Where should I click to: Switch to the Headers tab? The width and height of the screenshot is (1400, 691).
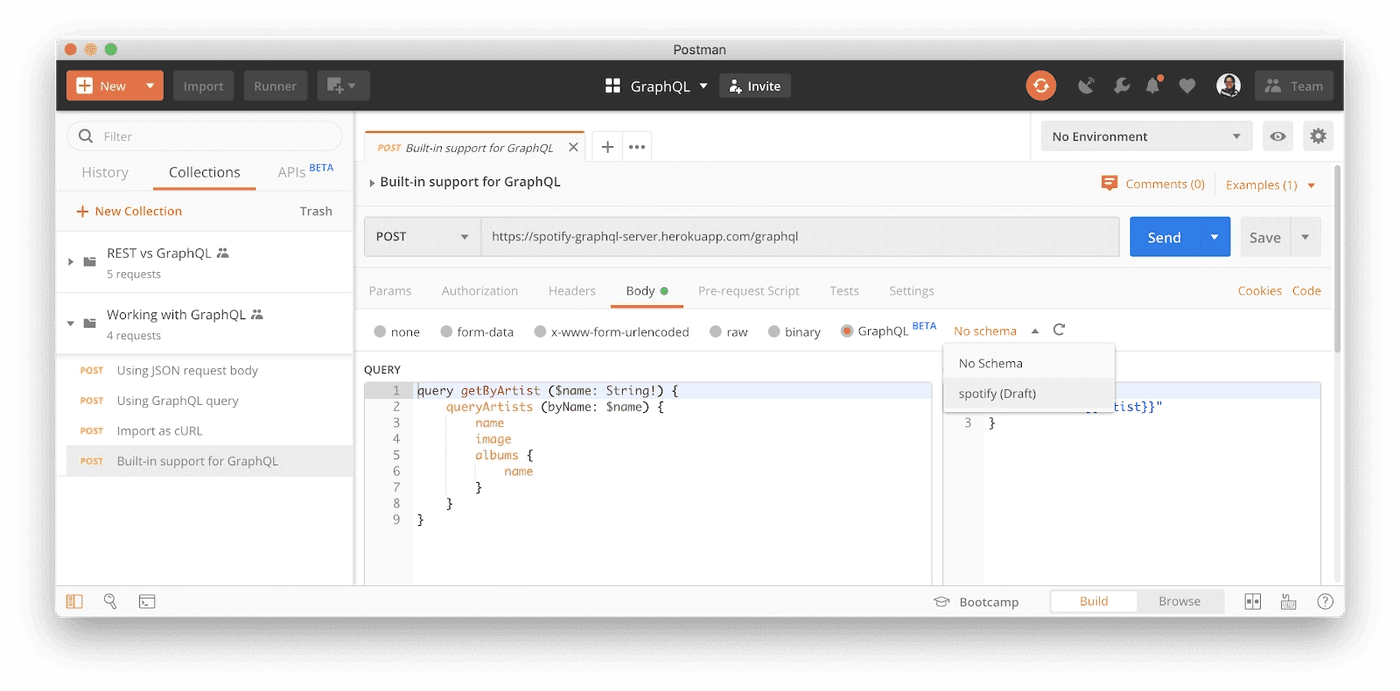click(572, 291)
